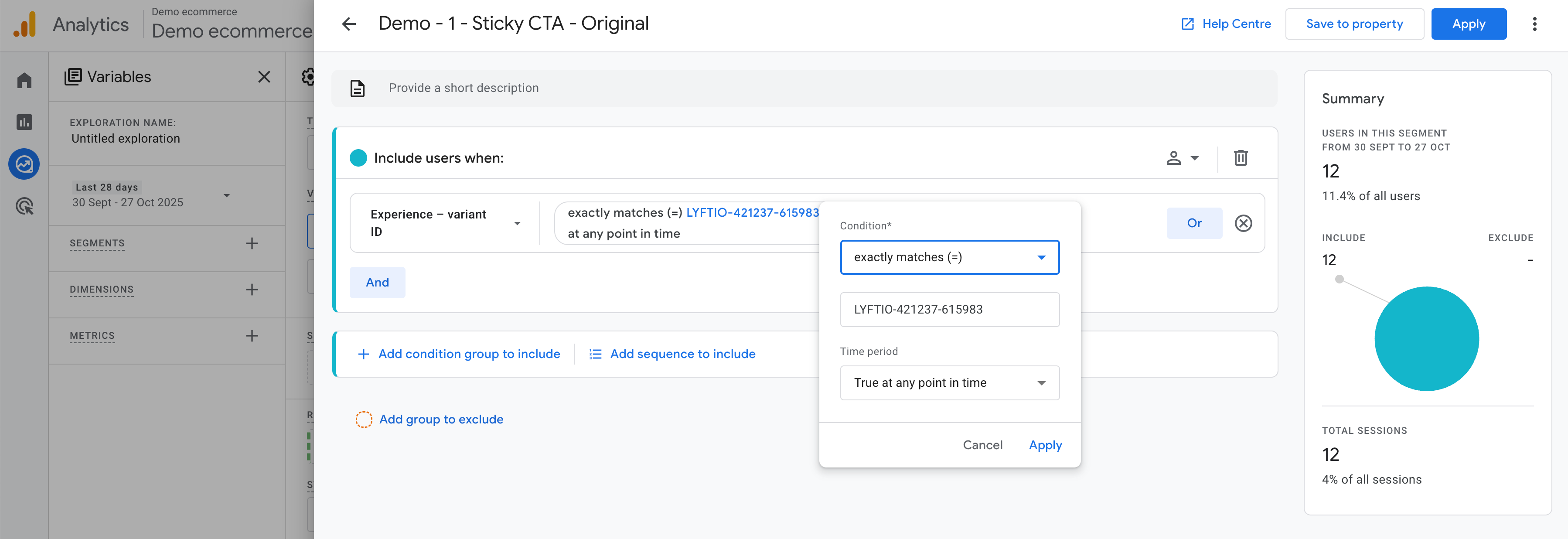
Task: Click the Or button on the condition
Action: [1193, 224]
